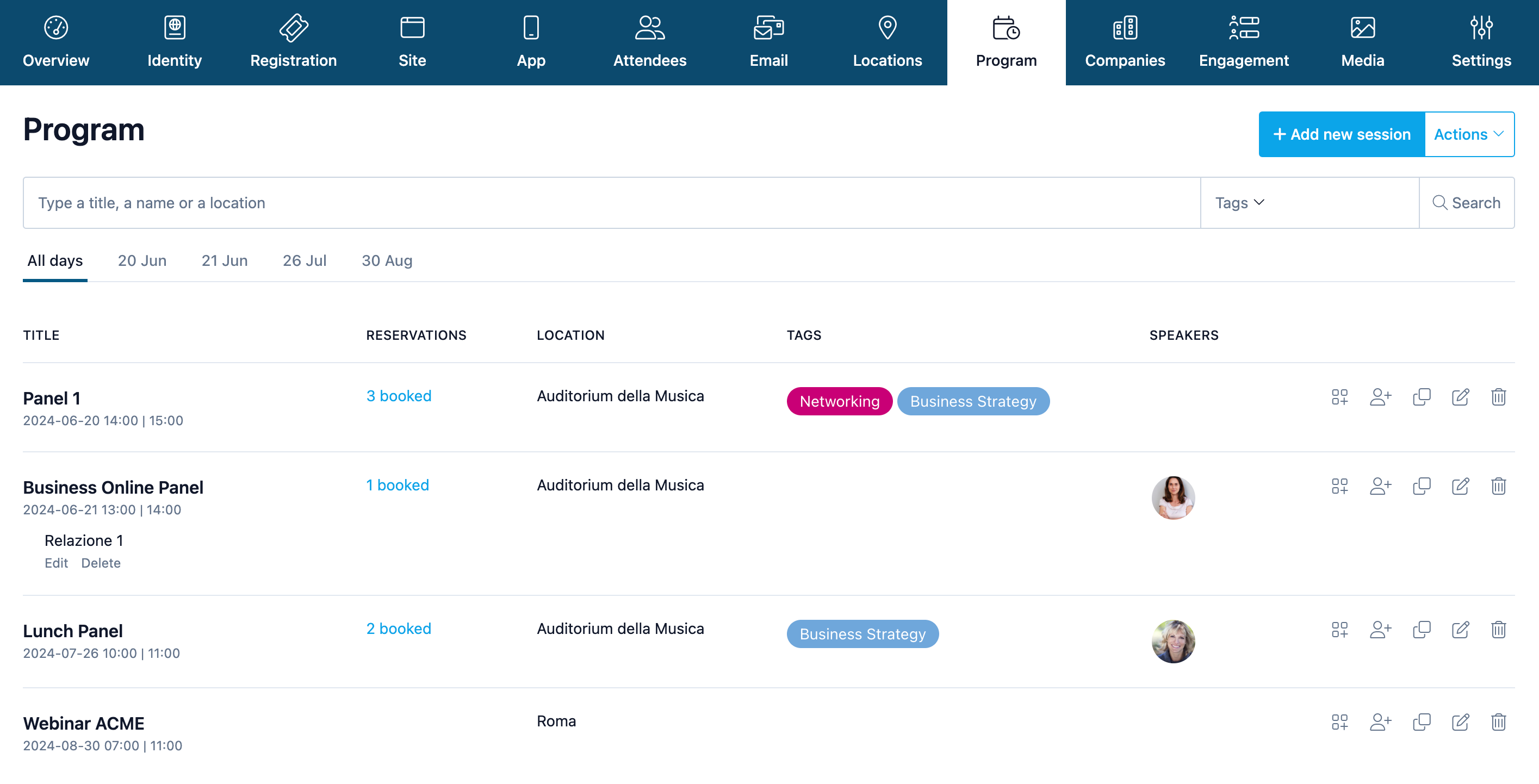Focus the title, name or location search field
Viewport: 1539px width, 784px height.
pos(612,203)
